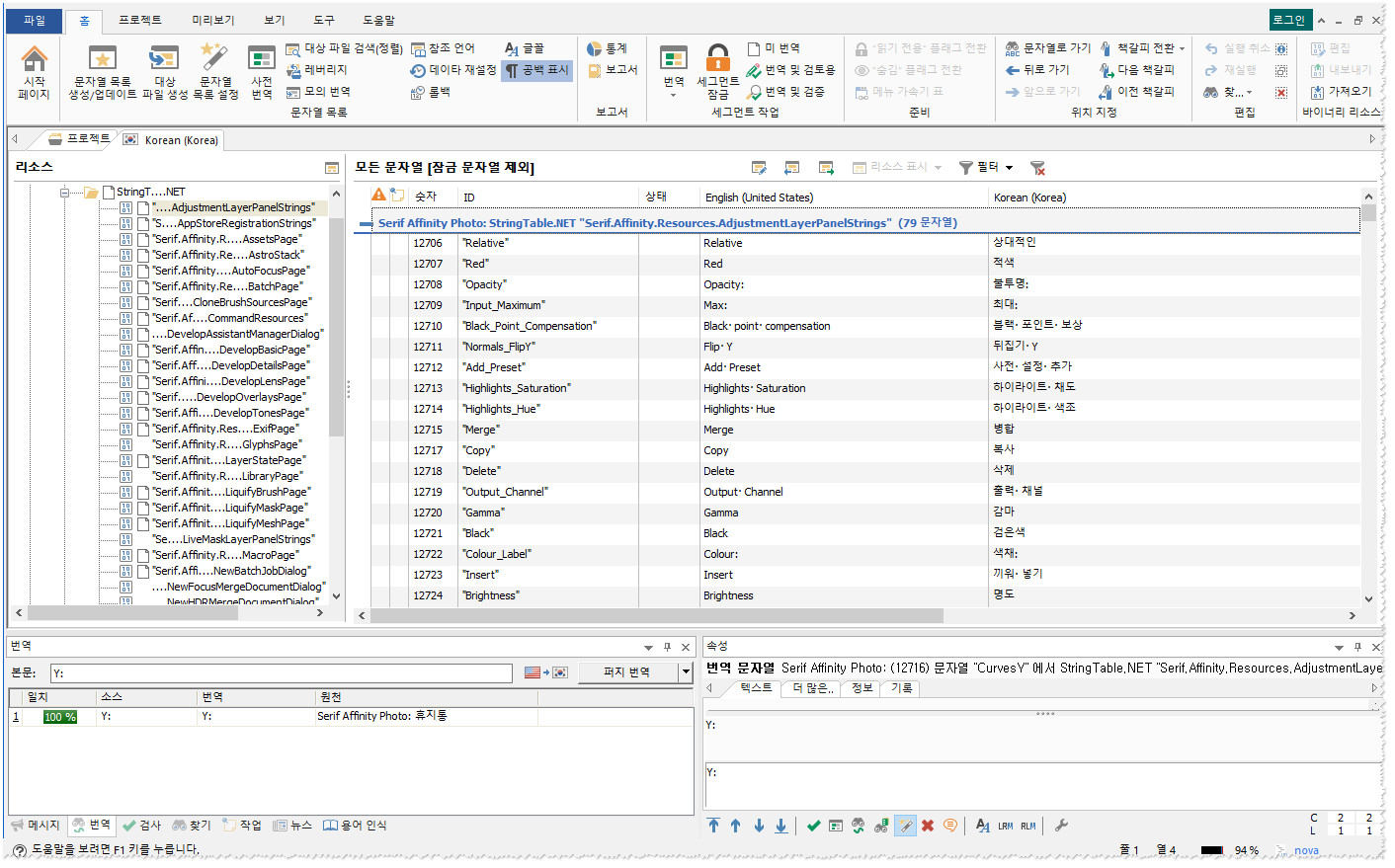Select the Korean (Korea) document tab
This screenshot has width=1395, height=868.
pos(172,139)
